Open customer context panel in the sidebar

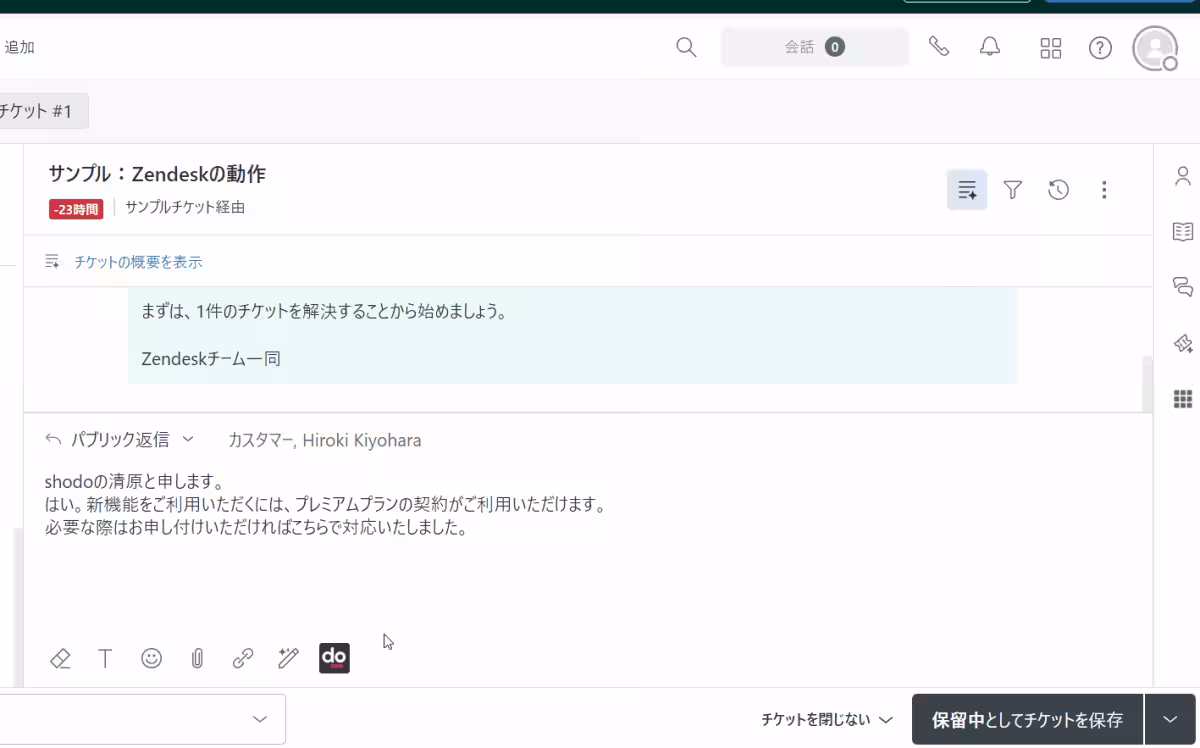tap(1183, 175)
